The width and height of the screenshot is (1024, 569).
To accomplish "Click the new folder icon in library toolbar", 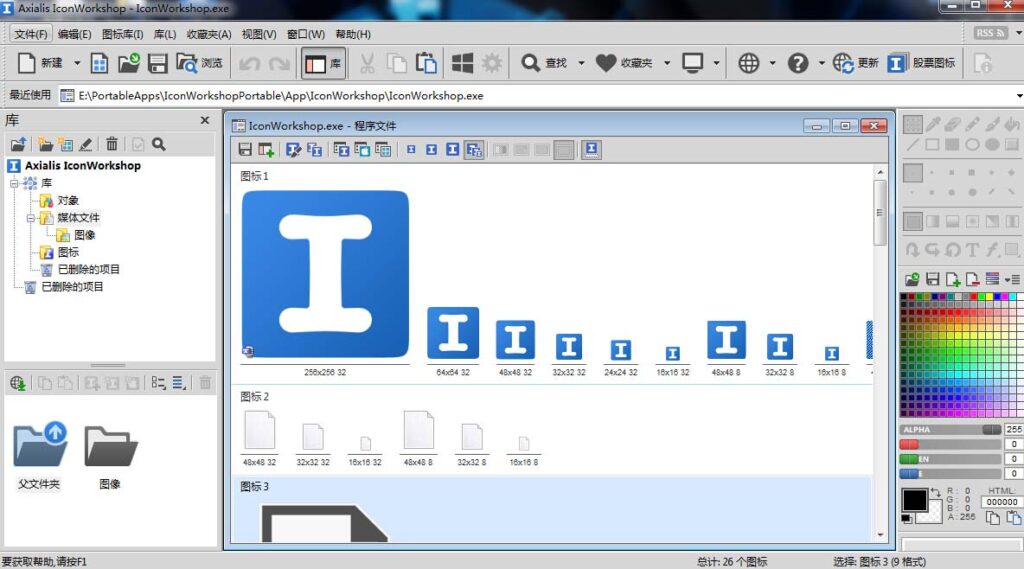I will pyautogui.click(x=45, y=144).
